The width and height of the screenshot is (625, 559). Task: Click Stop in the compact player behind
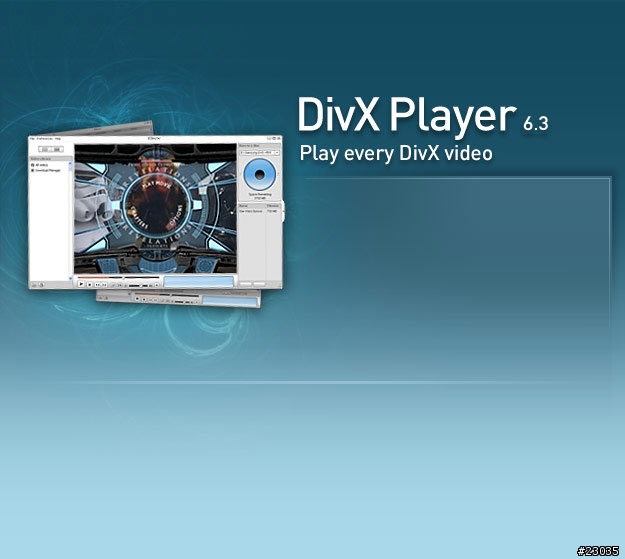click(x=144, y=299)
